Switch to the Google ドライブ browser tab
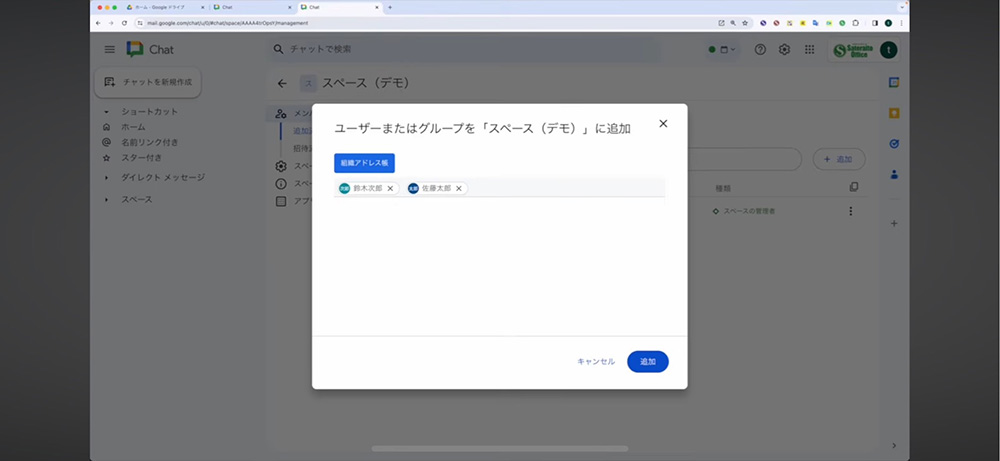Screen dimensions: 1000x461 pos(163,7)
